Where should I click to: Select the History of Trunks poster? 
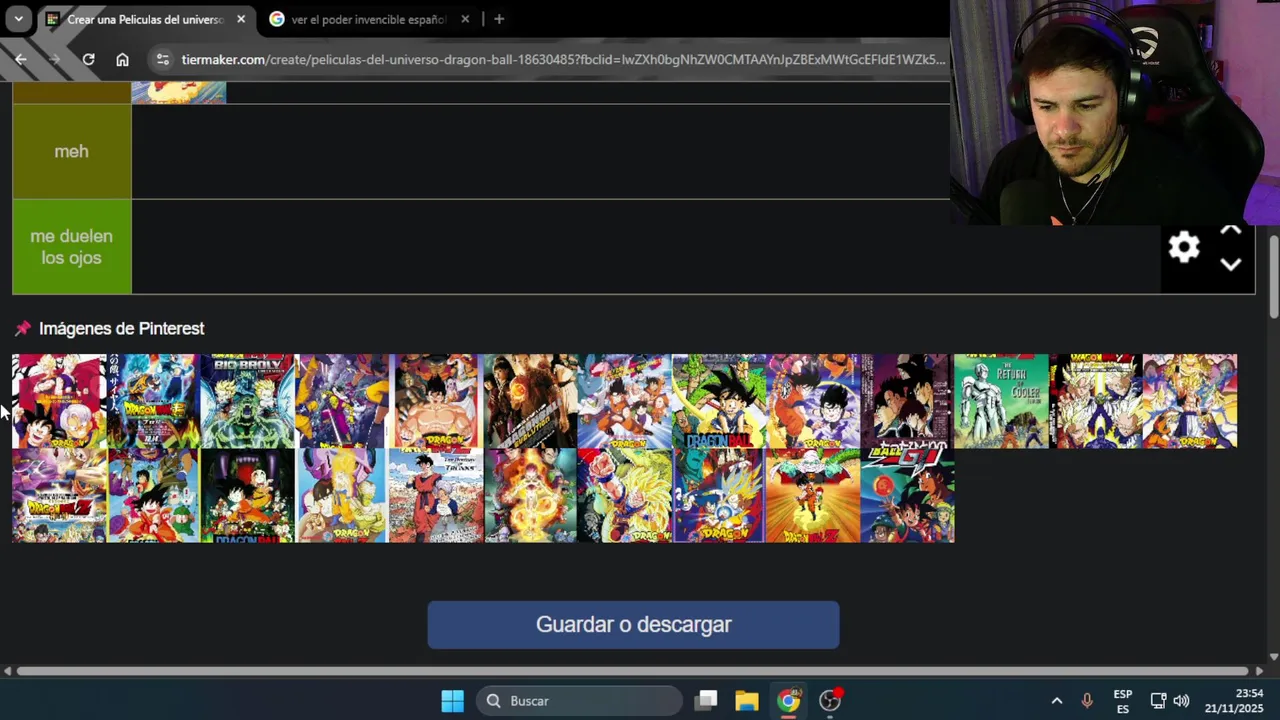(x=436, y=495)
